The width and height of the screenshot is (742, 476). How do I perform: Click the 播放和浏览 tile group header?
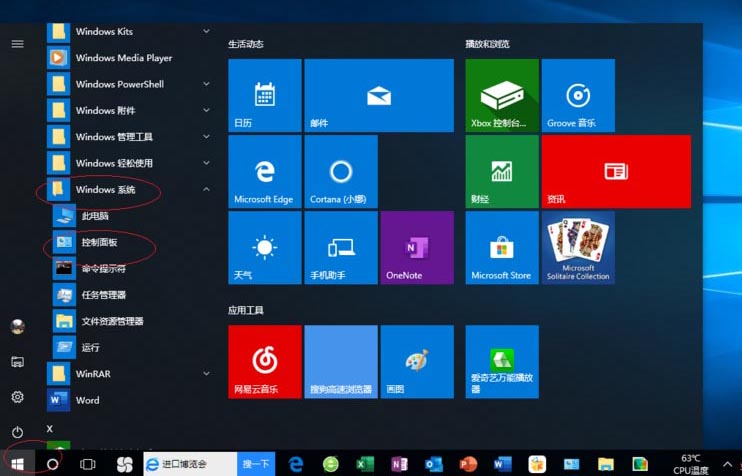[487, 44]
